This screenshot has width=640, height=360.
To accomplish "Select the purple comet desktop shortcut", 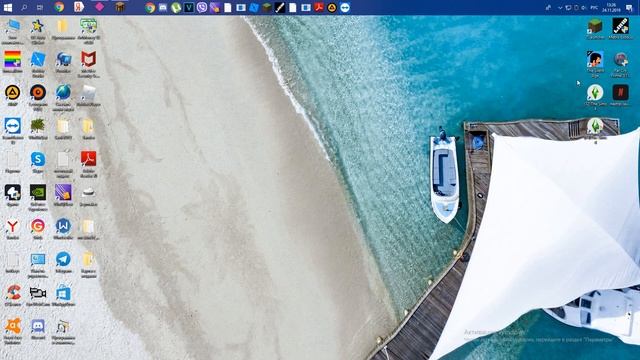I will [x=63, y=195].
